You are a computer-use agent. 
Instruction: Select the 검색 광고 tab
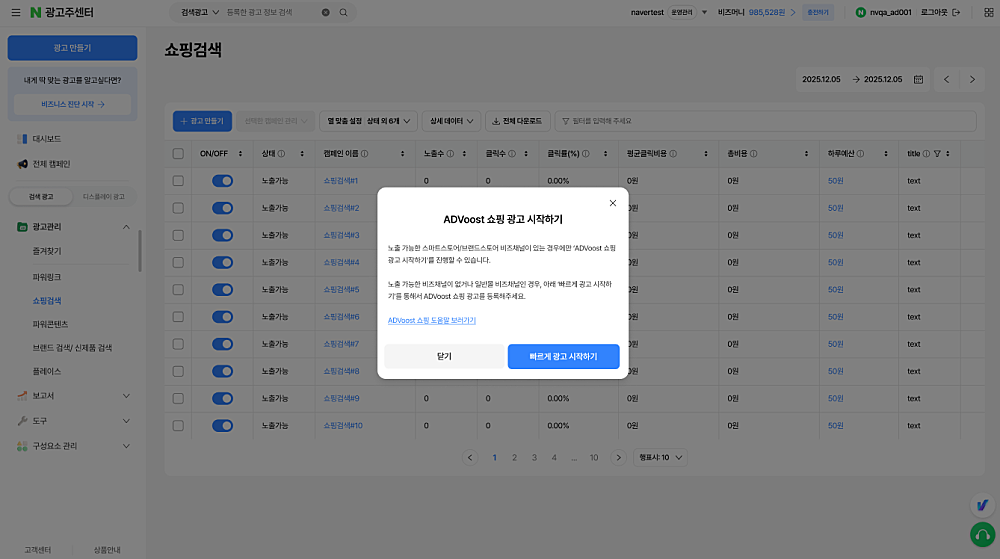tap(41, 196)
